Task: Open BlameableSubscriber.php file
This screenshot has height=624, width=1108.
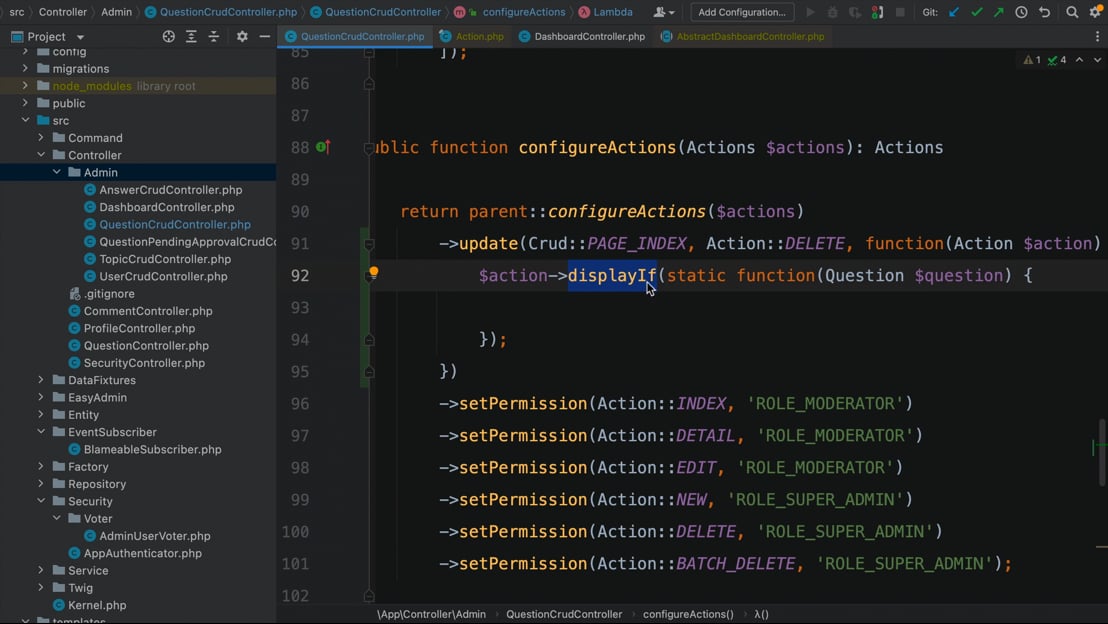Action: tap(153, 449)
